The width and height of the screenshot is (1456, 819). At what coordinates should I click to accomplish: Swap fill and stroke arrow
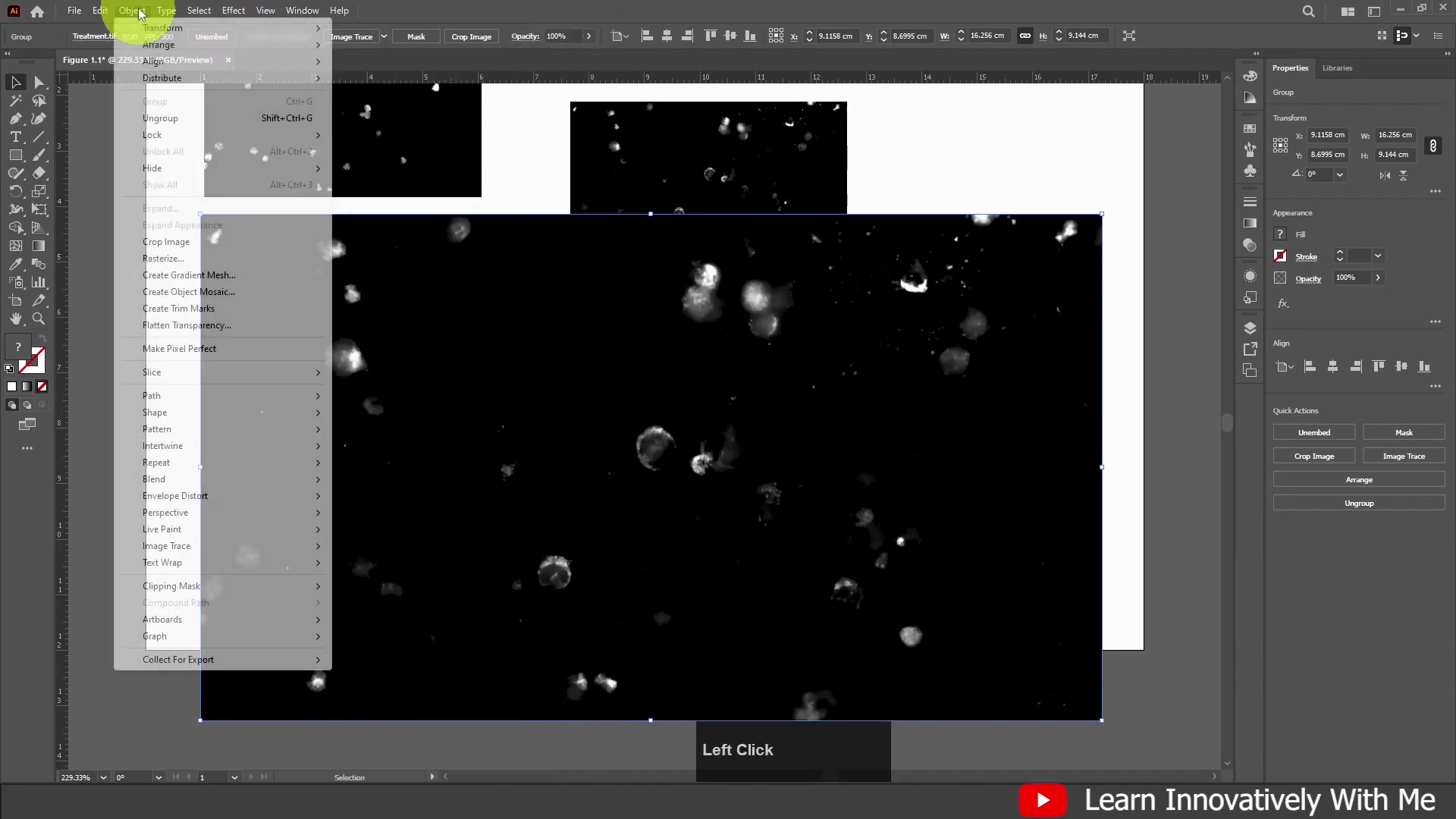click(x=42, y=338)
